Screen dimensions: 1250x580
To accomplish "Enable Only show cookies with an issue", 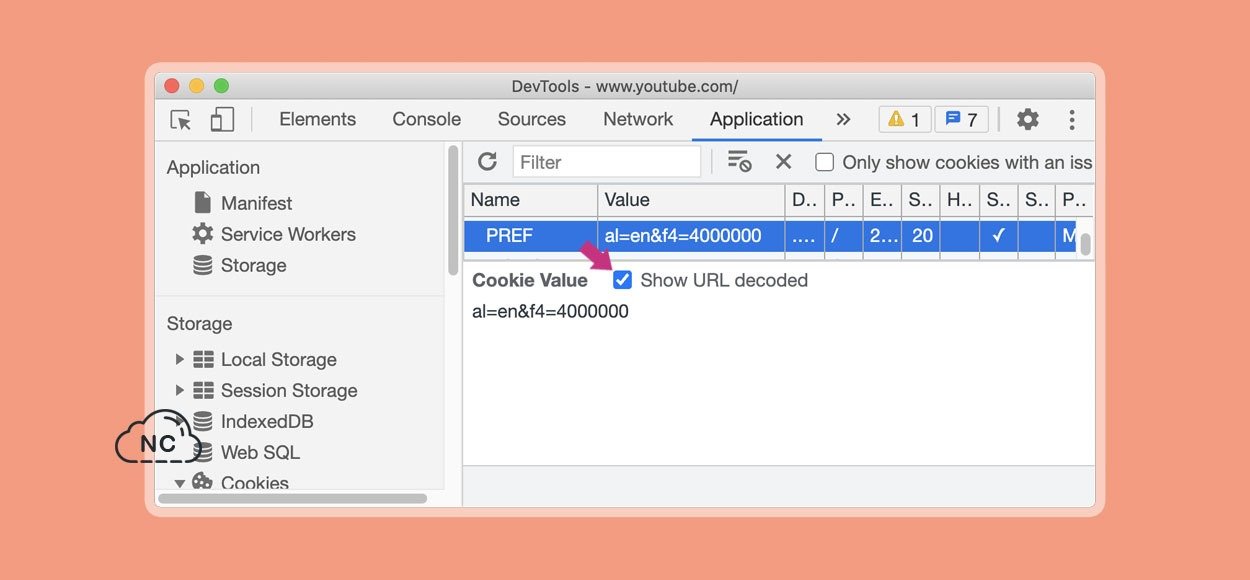I will click(824, 162).
